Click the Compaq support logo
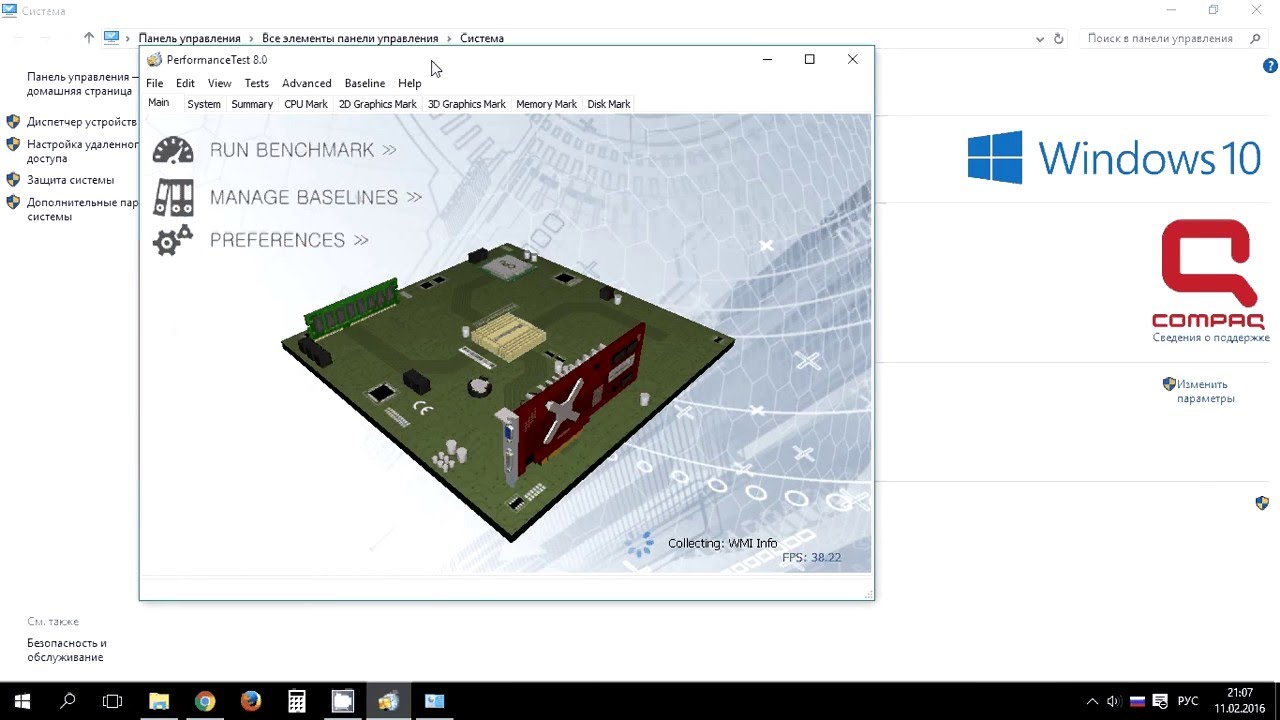Viewport: 1280px width, 720px height. tap(1208, 275)
